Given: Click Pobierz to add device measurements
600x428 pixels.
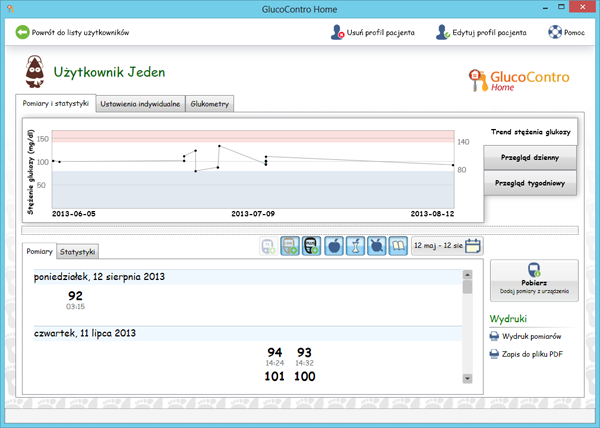Looking at the screenshot, I should click(534, 280).
